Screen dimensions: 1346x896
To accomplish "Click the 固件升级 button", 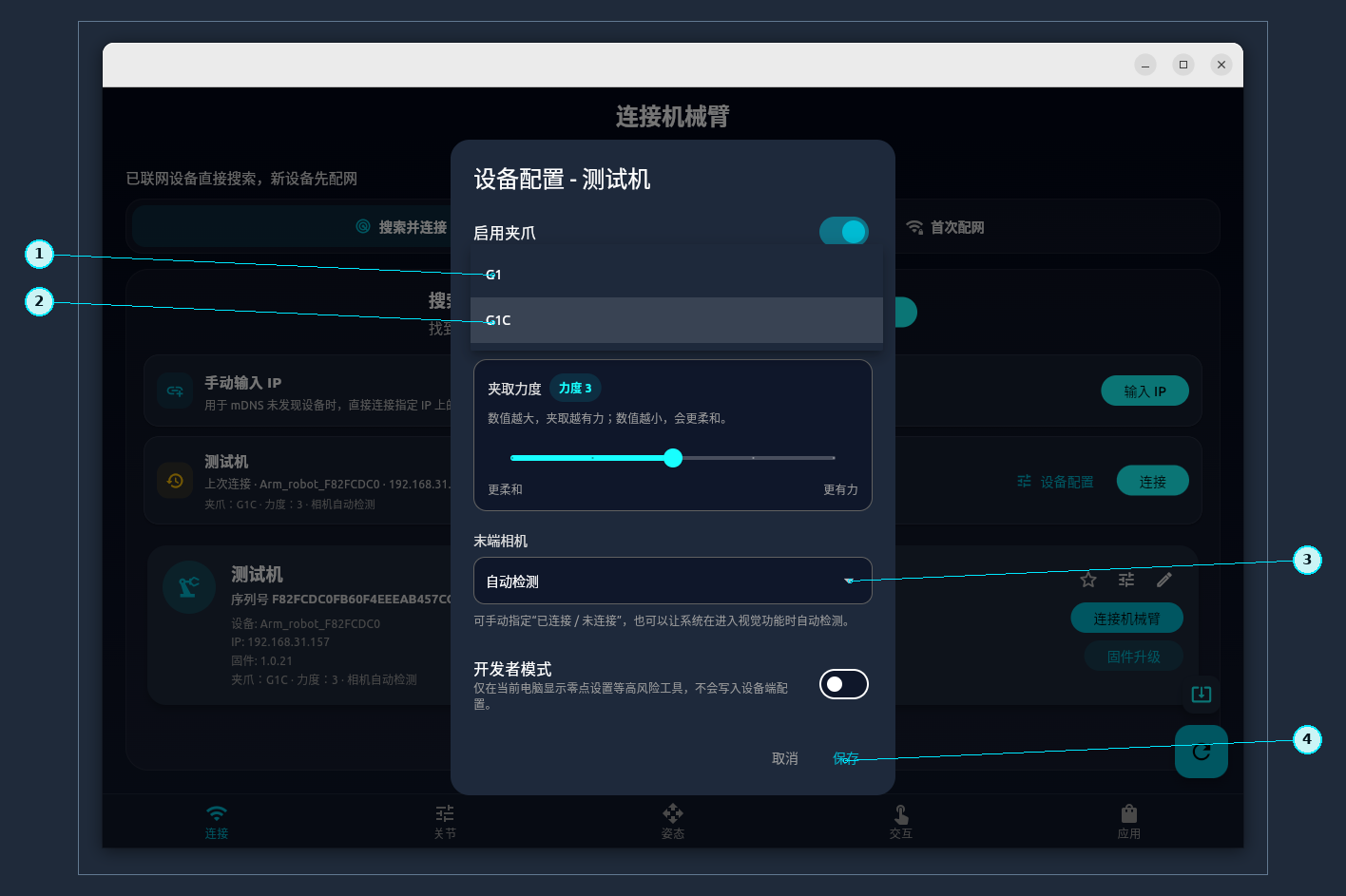I will (1133, 656).
